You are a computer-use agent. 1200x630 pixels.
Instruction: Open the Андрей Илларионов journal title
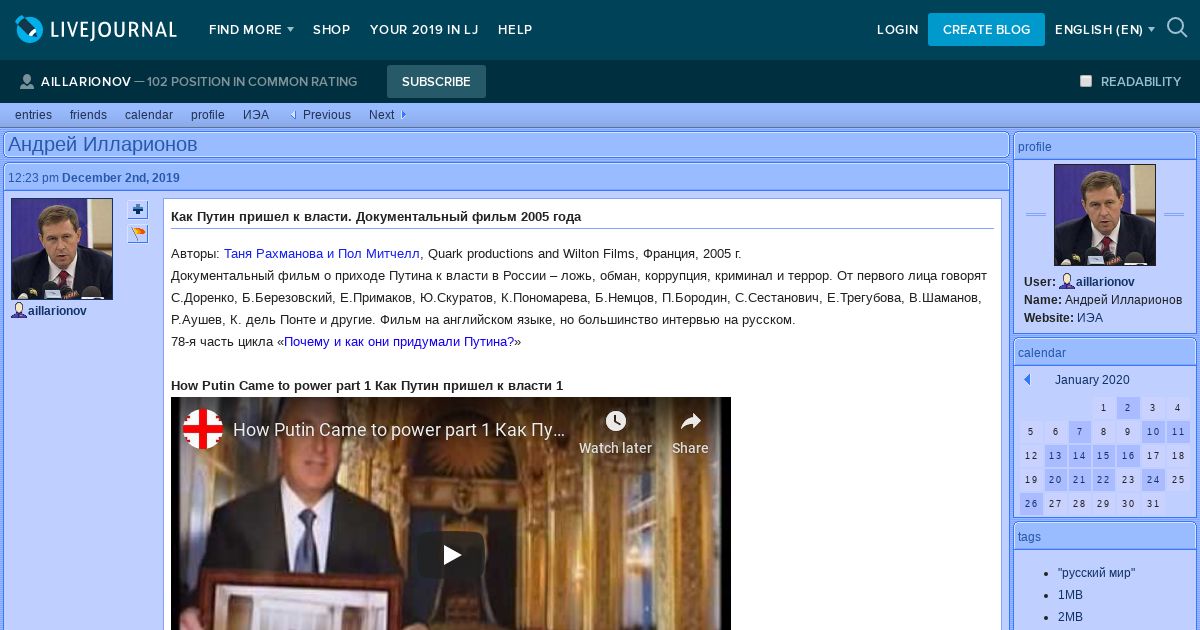pyautogui.click(x=103, y=145)
